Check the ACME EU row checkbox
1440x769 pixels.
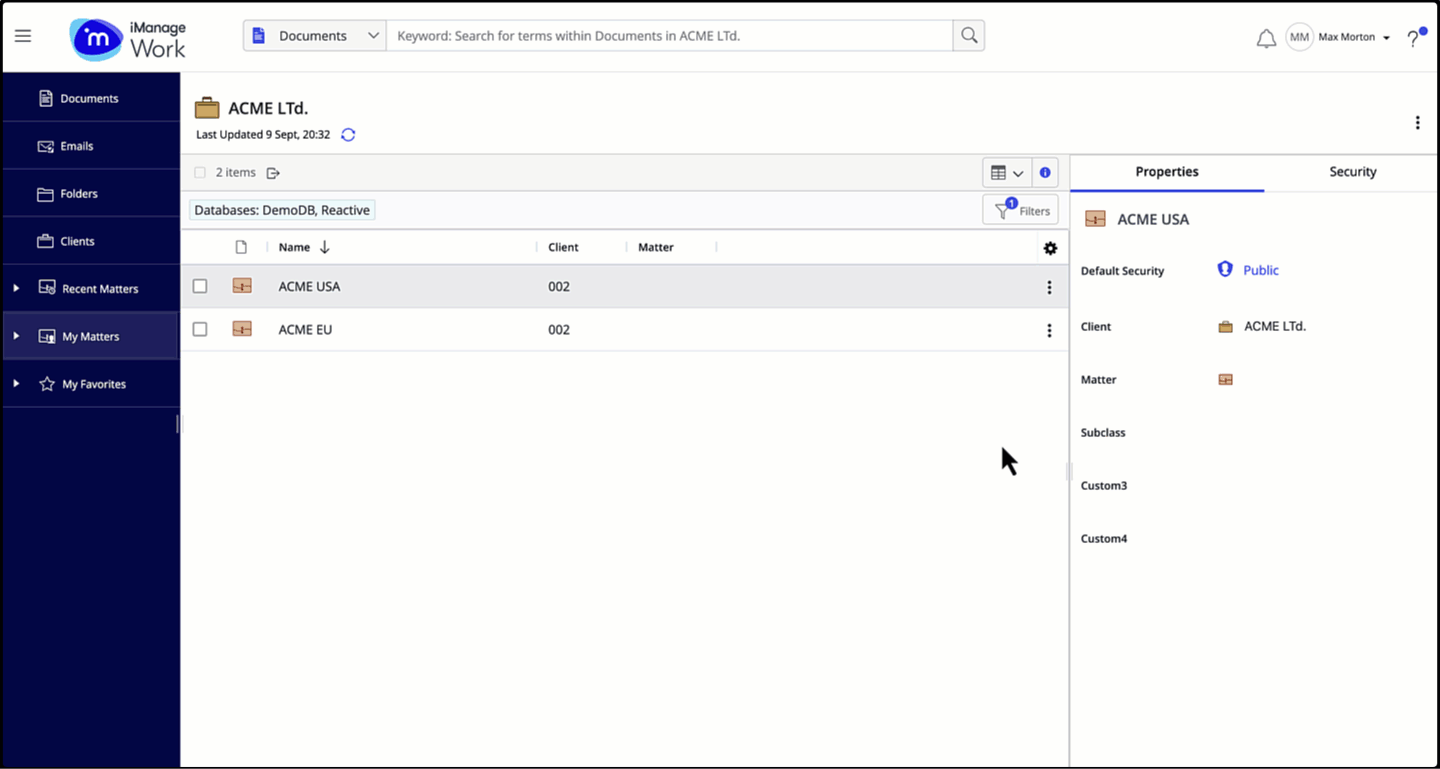[x=200, y=329]
